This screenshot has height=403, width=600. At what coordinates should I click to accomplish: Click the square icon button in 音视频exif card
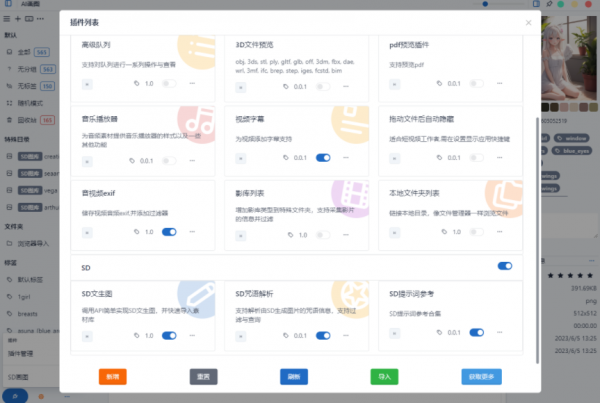[87, 233]
